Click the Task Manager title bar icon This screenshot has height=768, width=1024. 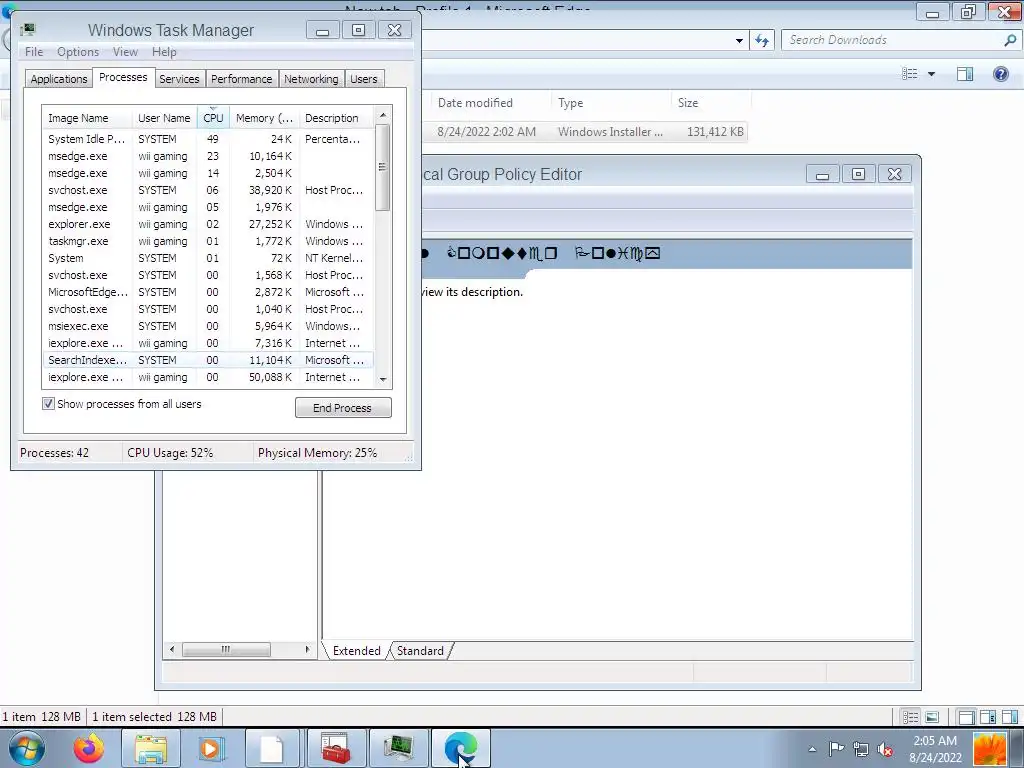point(28,30)
